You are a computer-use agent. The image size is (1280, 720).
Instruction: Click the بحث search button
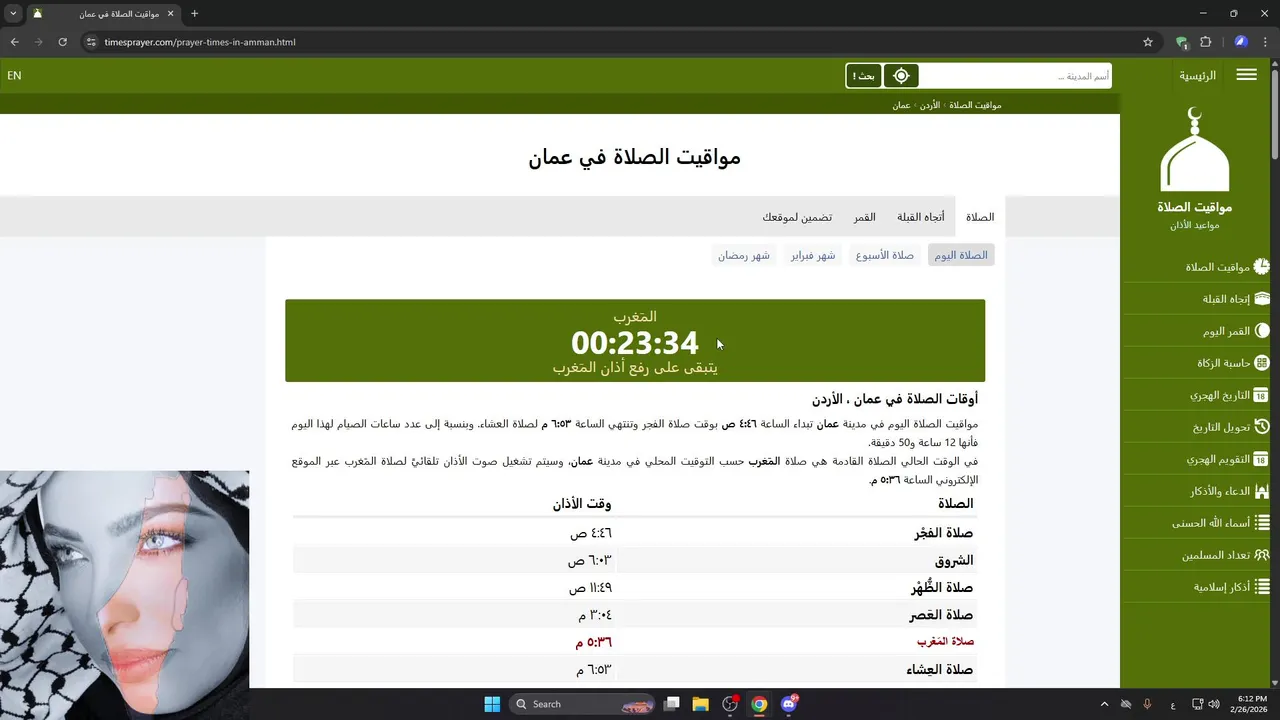point(863,76)
